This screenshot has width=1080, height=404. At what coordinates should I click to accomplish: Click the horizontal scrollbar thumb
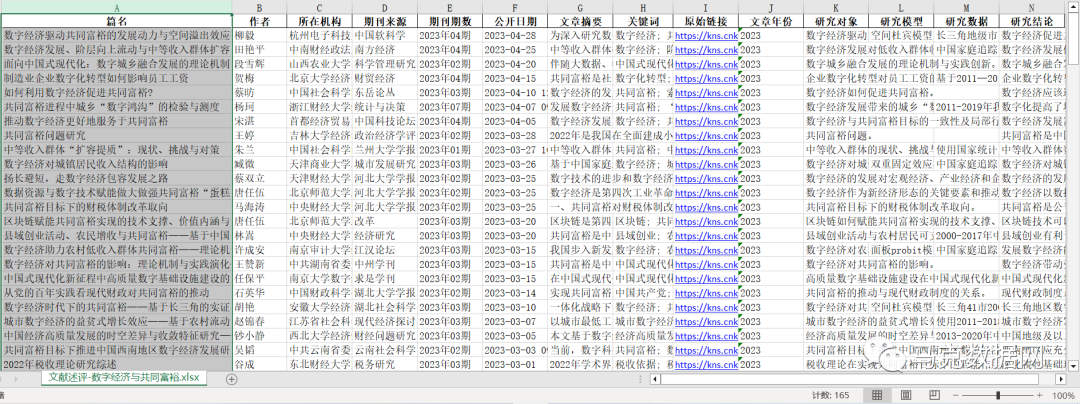coord(849,379)
